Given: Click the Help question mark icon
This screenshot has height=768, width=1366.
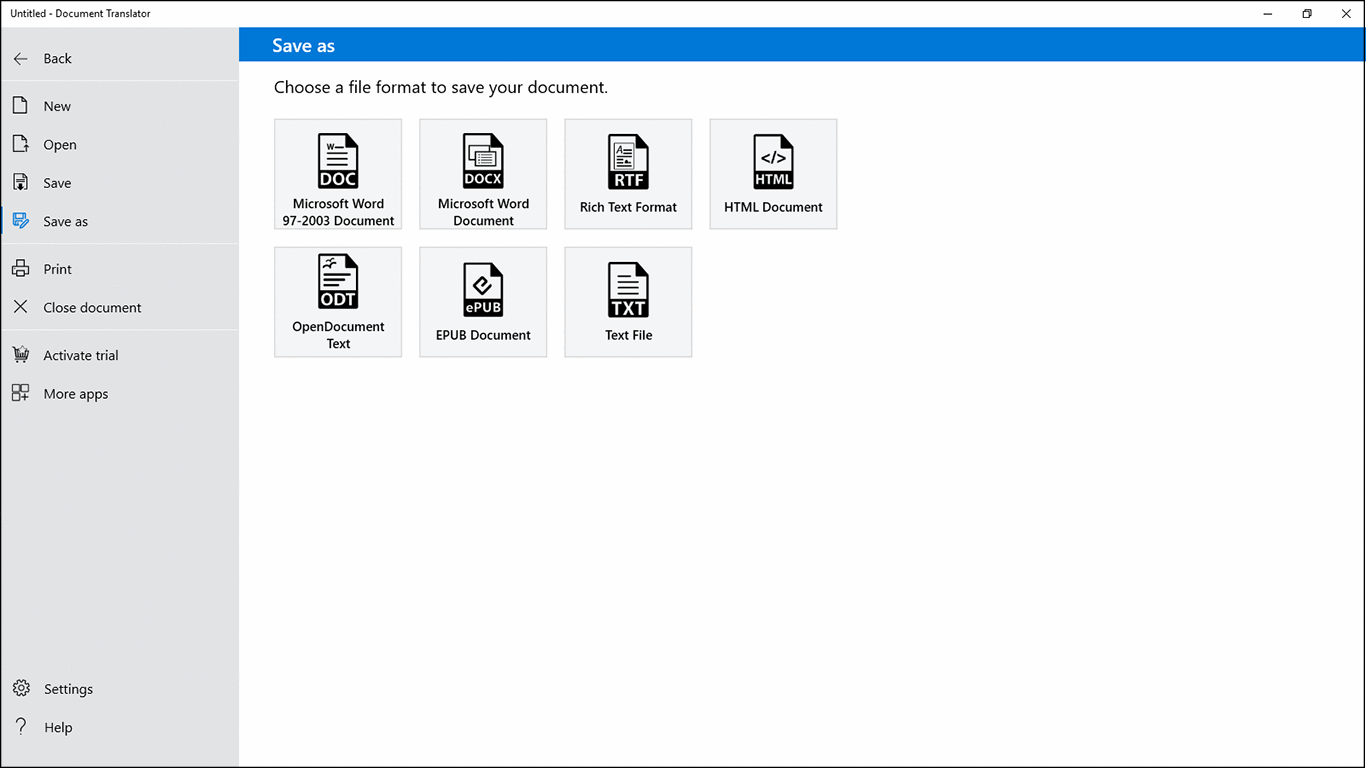Looking at the screenshot, I should (x=21, y=727).
